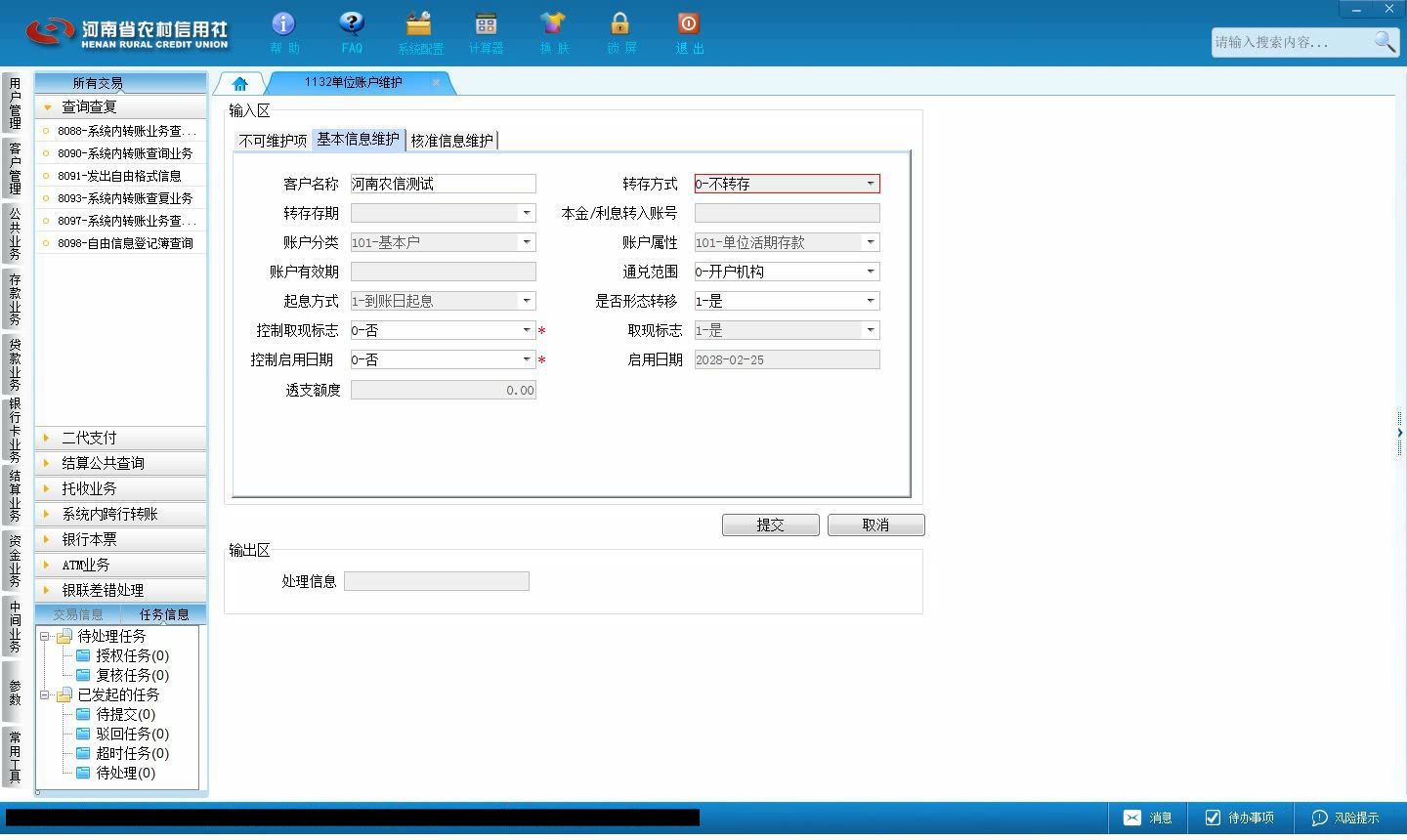Switch to 基本信息维护 tab

(x=358, y=139)
